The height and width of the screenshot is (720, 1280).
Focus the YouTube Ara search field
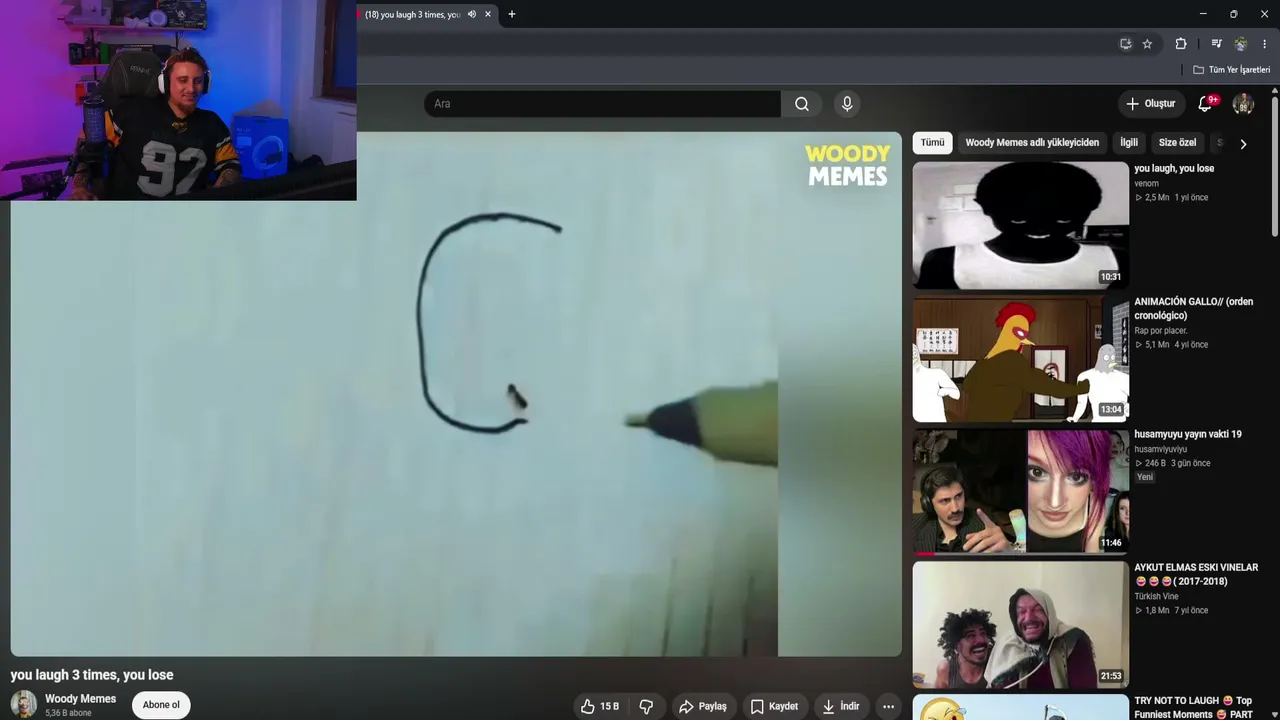click(602, 104)
